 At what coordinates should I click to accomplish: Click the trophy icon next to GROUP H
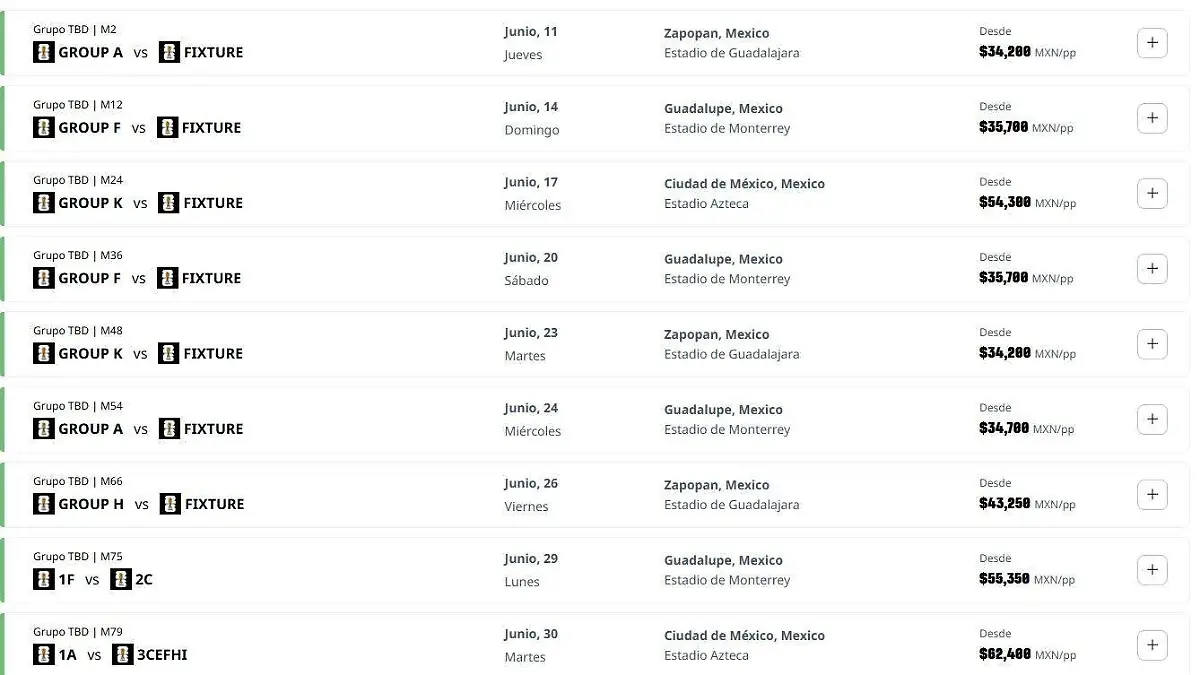[x=44, y=504]
